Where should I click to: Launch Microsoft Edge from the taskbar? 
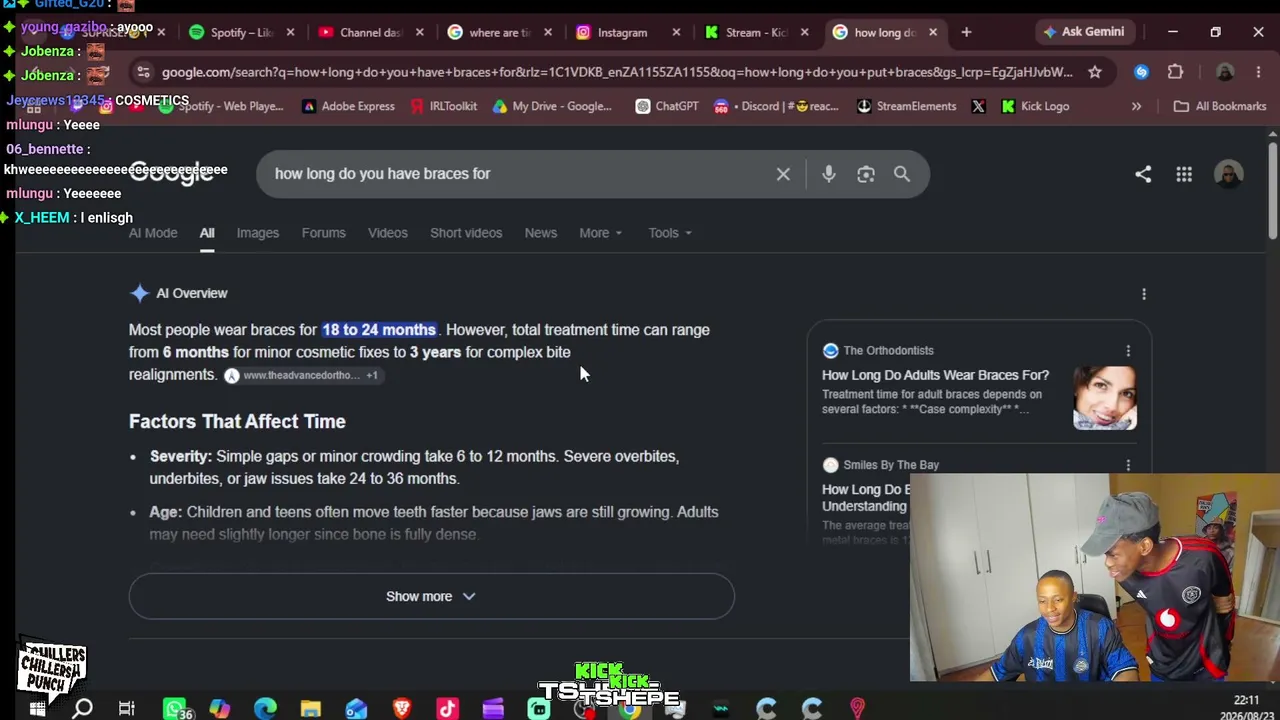(265, 709)
